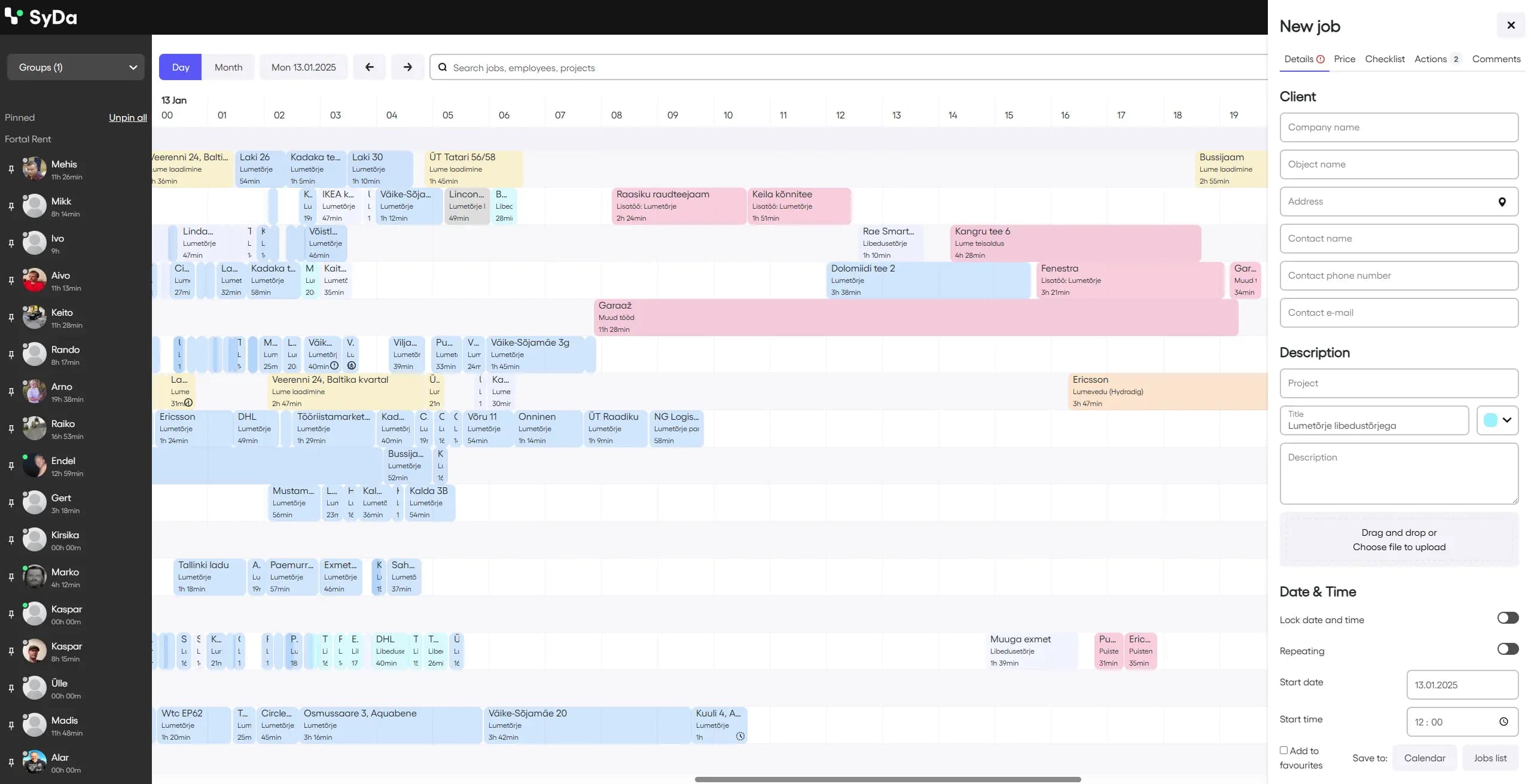Screen dimensions: 1531x784
Task: Unpin Arno using pin icon
Action: coord(11,392)
